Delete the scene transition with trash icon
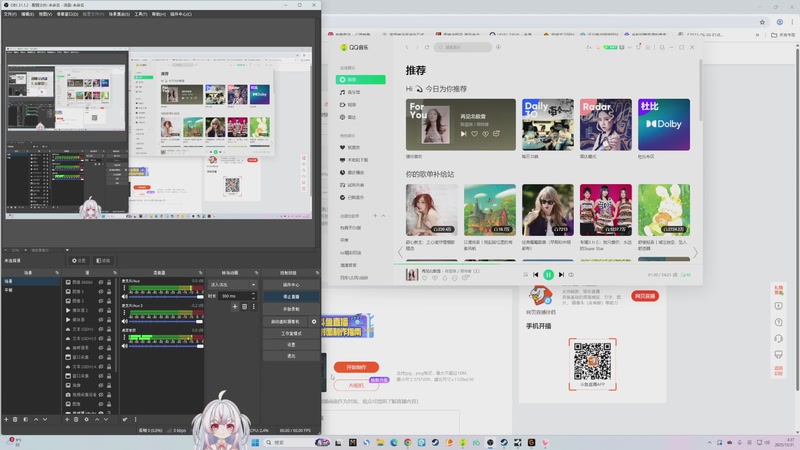 244,307
